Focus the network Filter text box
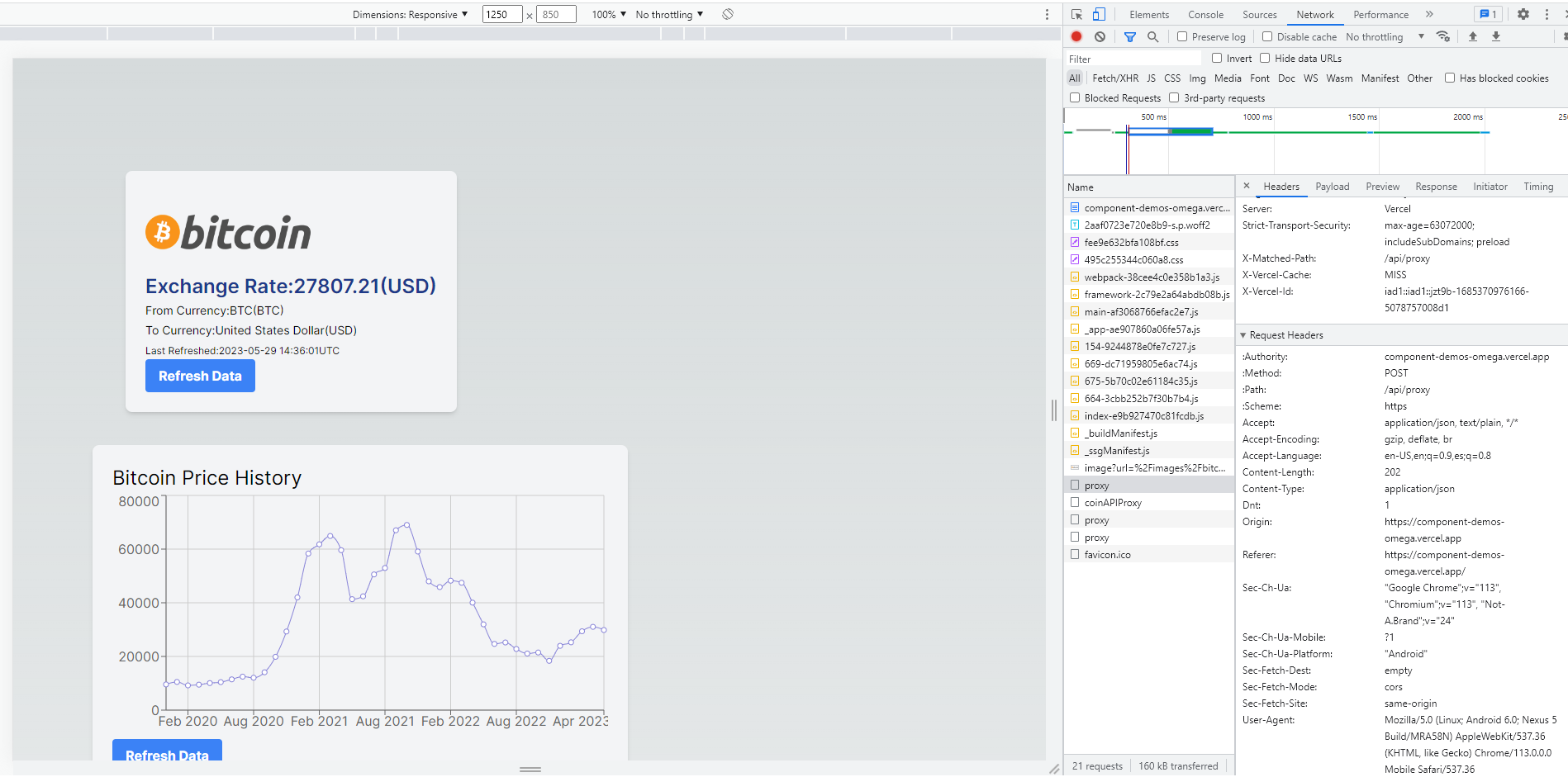This screenshot has height=777, width=1568. click(1133, 59)
